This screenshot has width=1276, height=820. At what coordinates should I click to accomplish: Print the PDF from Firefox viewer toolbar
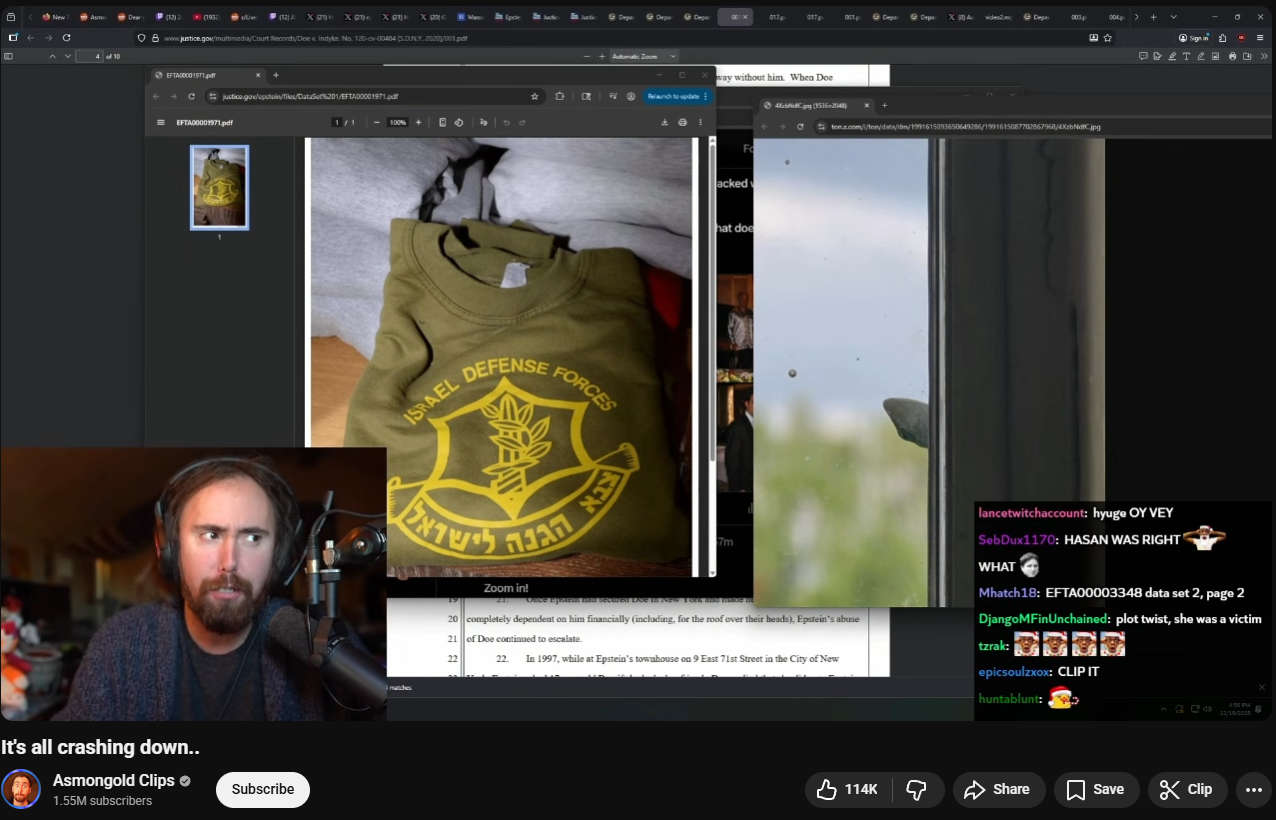coord(1232,56)
